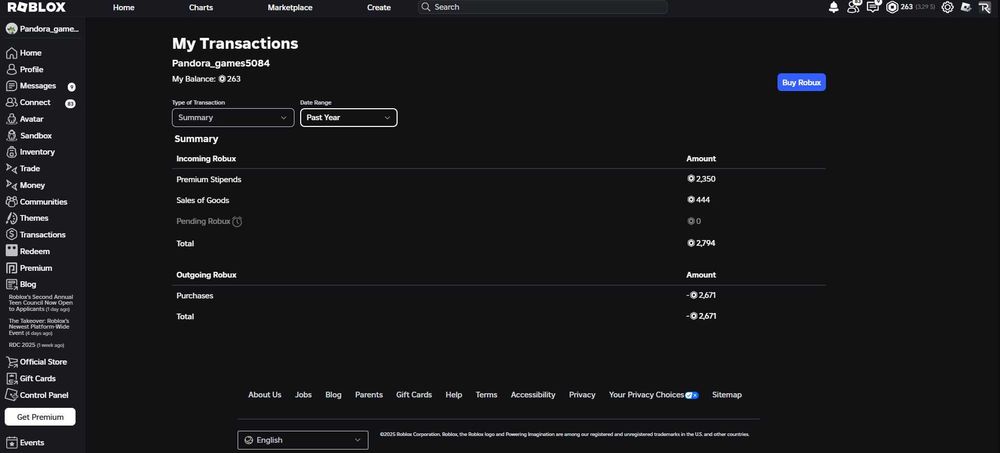Click the Home icon in the sidebar
This screenshot has width=1000, height=453.
pyautogui.click(x=11, y=53)
